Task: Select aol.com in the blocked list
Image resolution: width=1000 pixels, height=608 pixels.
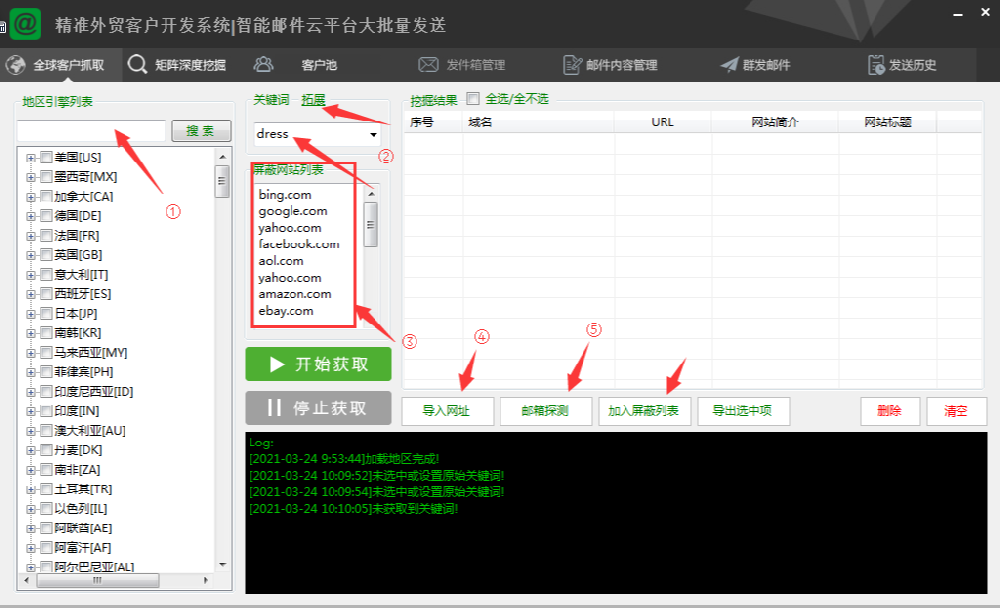Action: [x=281, y=261]
